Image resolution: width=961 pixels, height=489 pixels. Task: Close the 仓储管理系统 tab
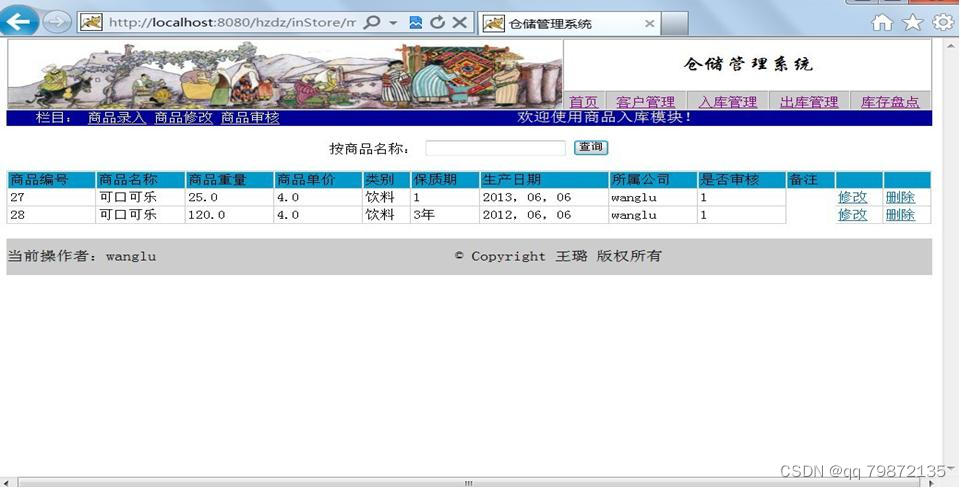point(649,24)
